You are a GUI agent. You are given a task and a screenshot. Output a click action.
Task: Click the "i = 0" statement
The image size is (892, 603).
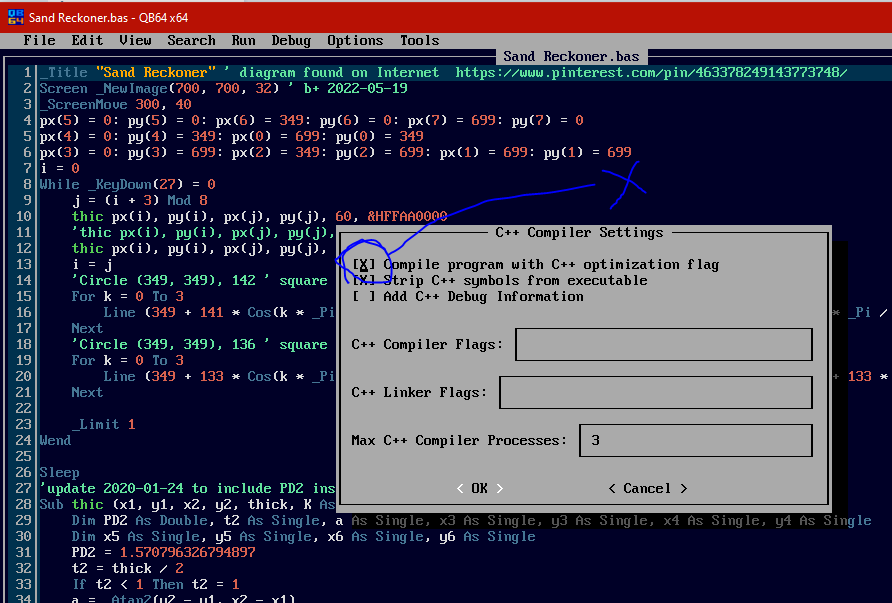pyautogui.click(x=60, y=168)
